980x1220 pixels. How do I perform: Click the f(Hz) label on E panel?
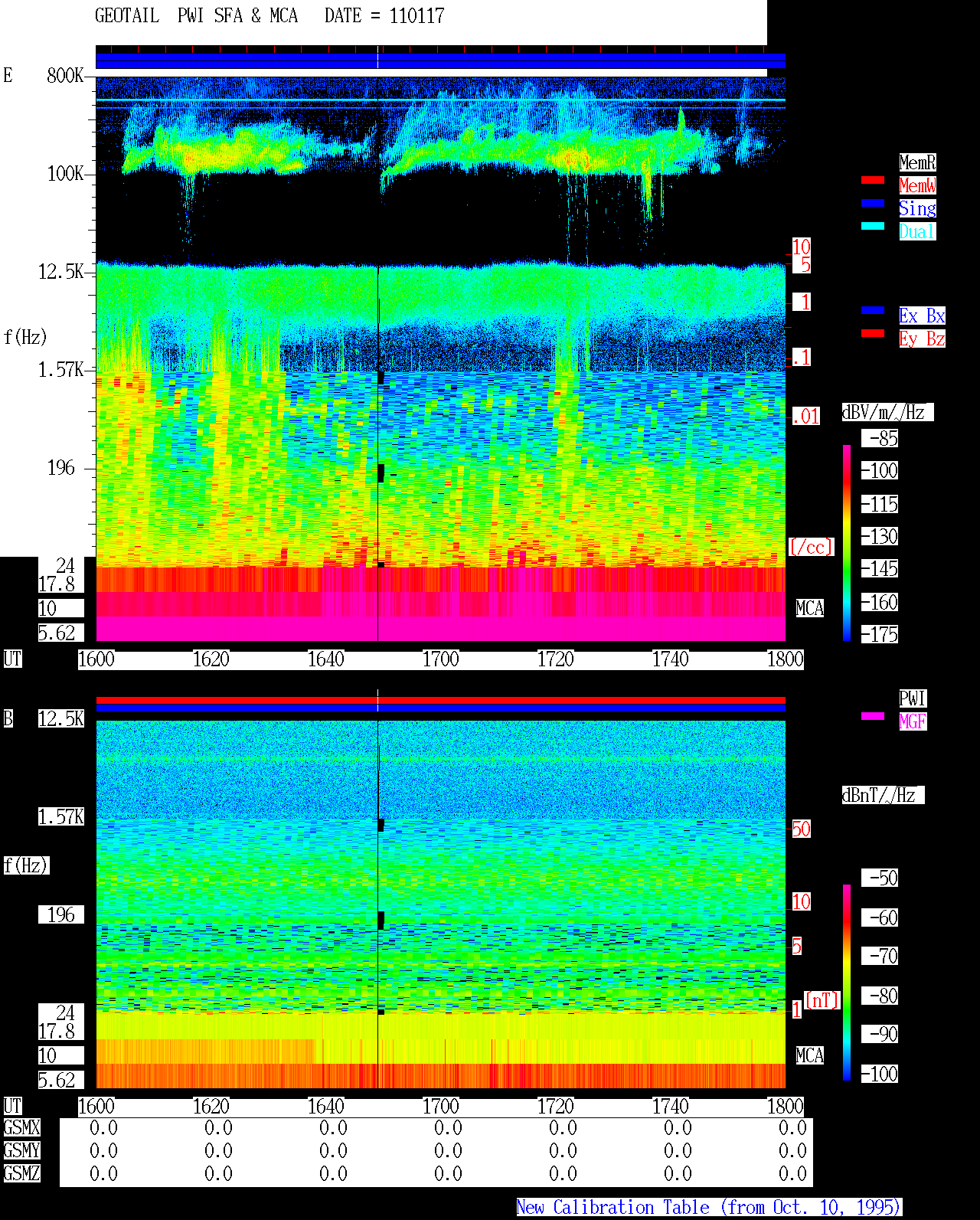(25, 337)
